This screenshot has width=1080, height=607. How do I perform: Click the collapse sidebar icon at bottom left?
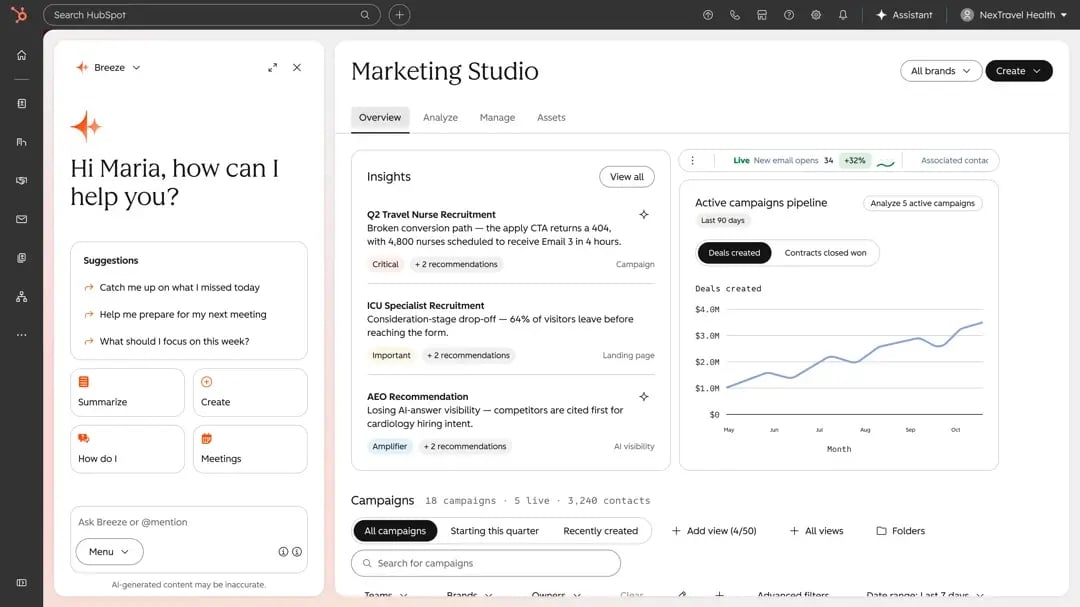point(21,583)
